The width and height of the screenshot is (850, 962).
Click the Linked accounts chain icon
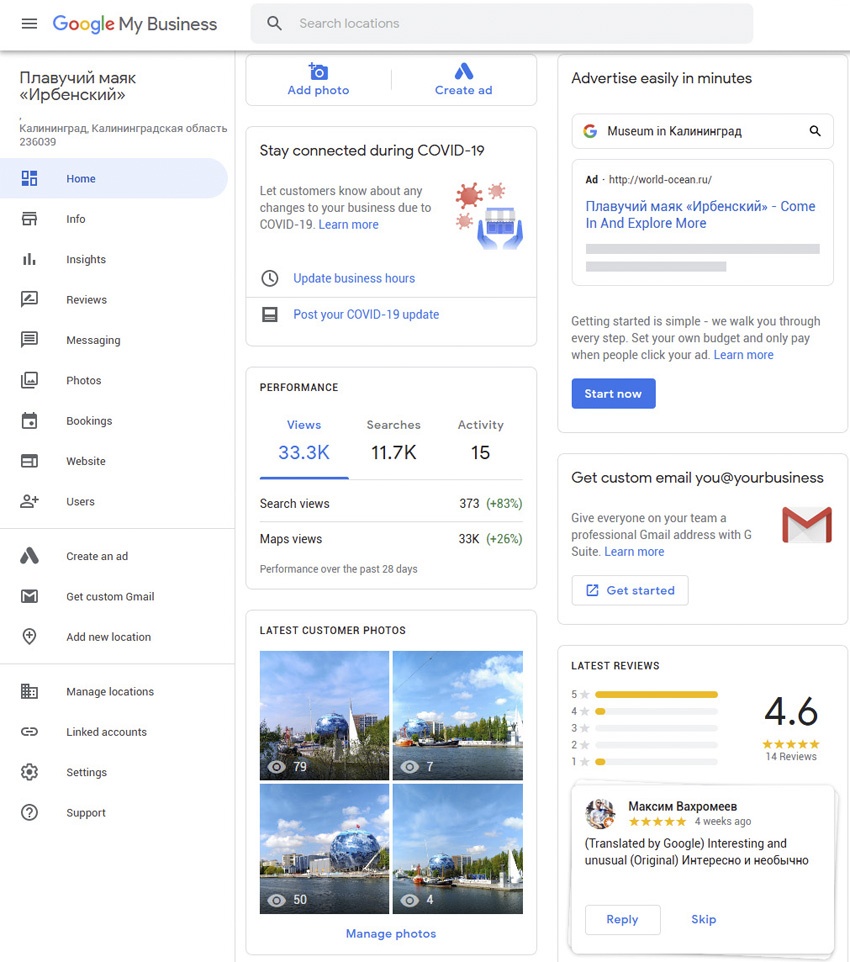click(x=29, y=731)
